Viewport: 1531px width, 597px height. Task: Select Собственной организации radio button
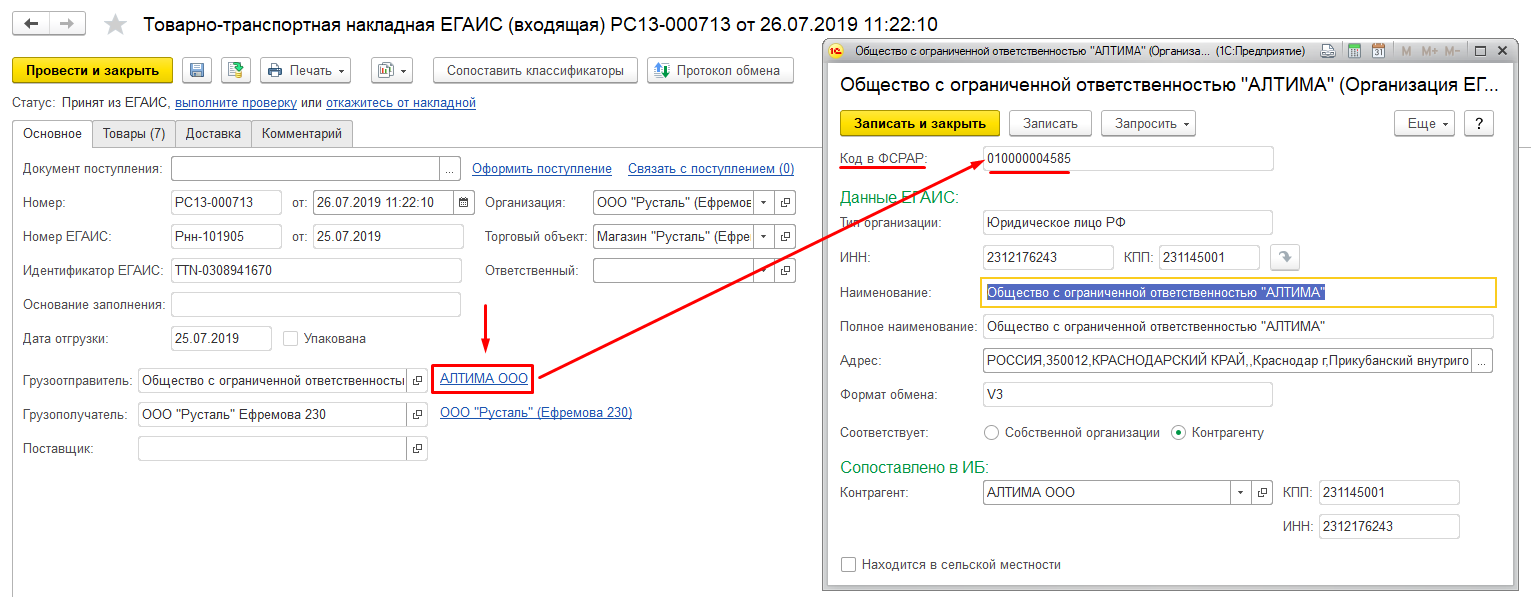click(x=992, y=433)
